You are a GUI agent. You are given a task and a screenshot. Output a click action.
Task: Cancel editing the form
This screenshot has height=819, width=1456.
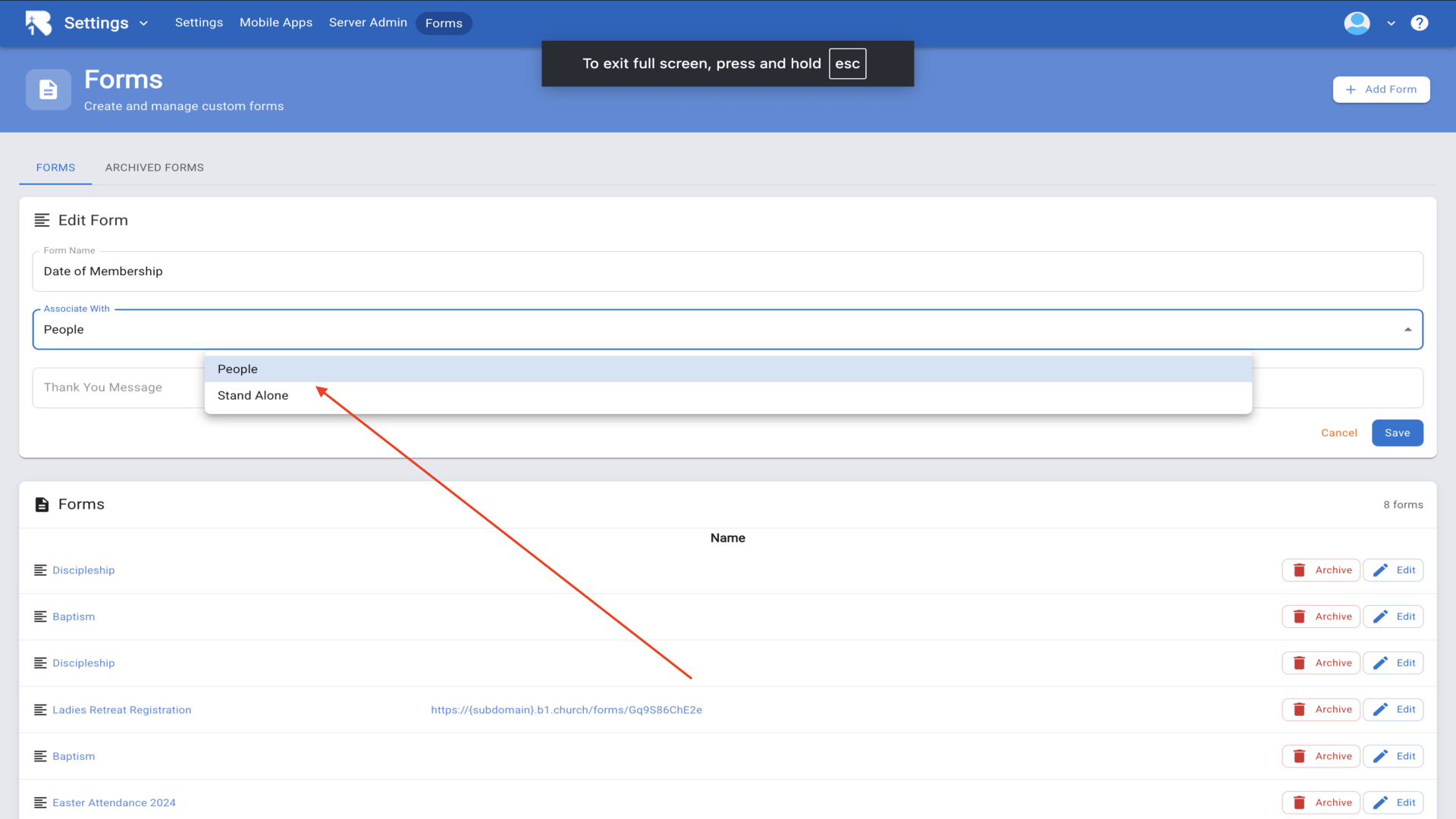pyautogui.click(x=1338, y=433)
